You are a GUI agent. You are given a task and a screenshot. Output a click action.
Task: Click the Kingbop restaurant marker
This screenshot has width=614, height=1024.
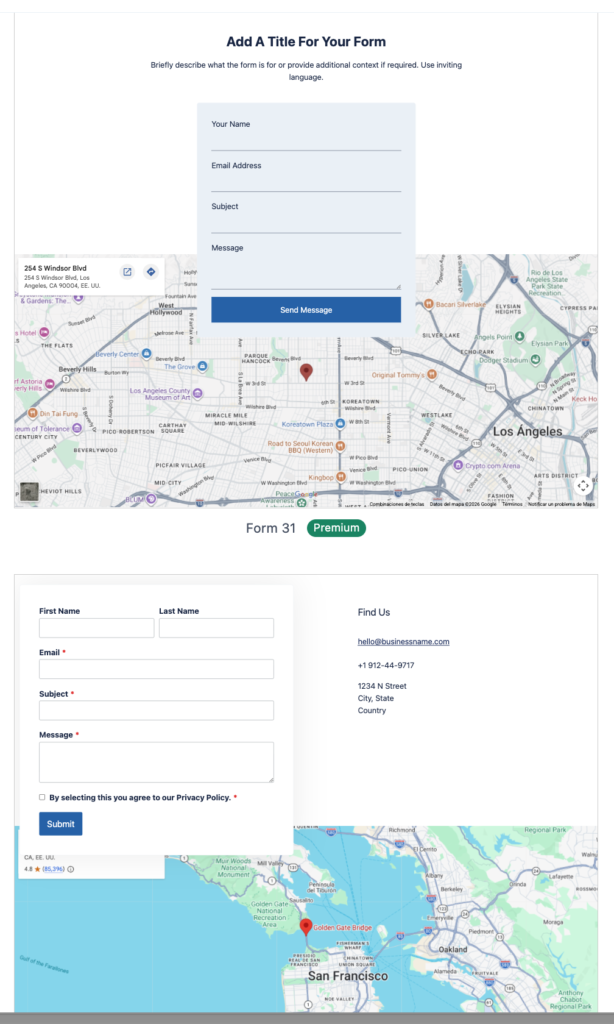pos(340,477)
